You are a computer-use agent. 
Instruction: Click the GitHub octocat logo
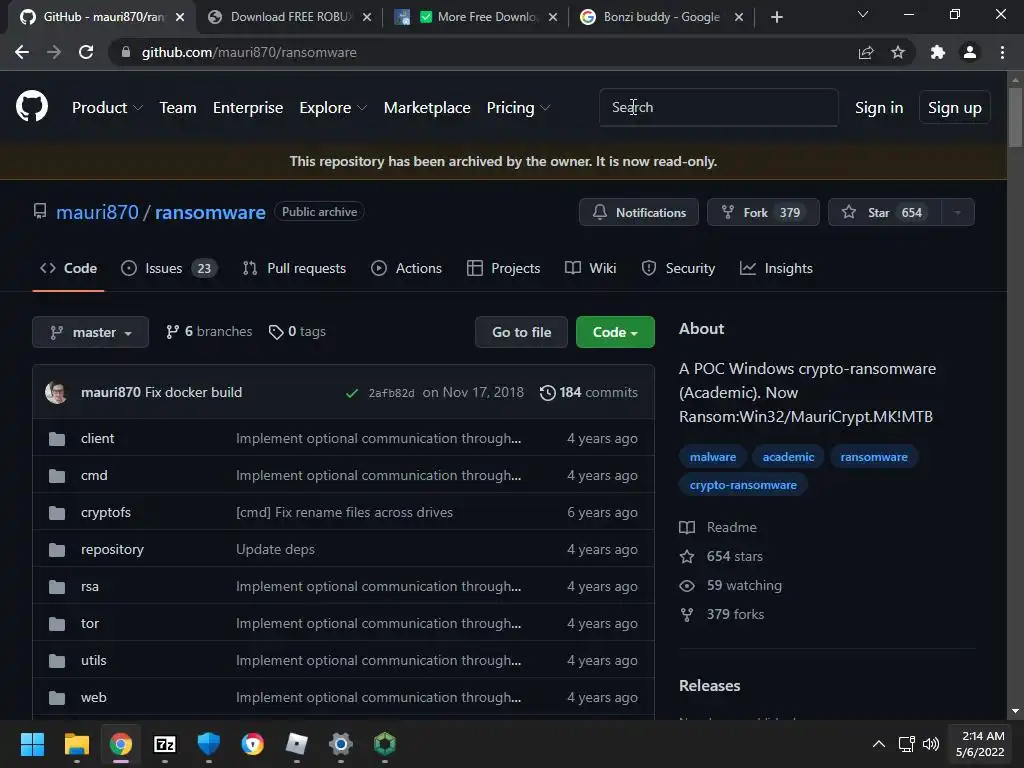coord(32,107)
